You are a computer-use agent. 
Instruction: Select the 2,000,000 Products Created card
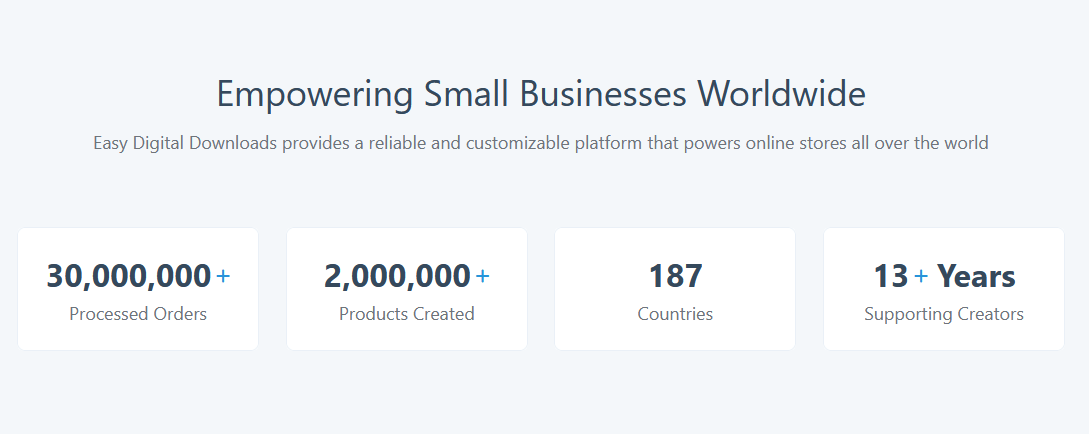(x=407, y=289)
